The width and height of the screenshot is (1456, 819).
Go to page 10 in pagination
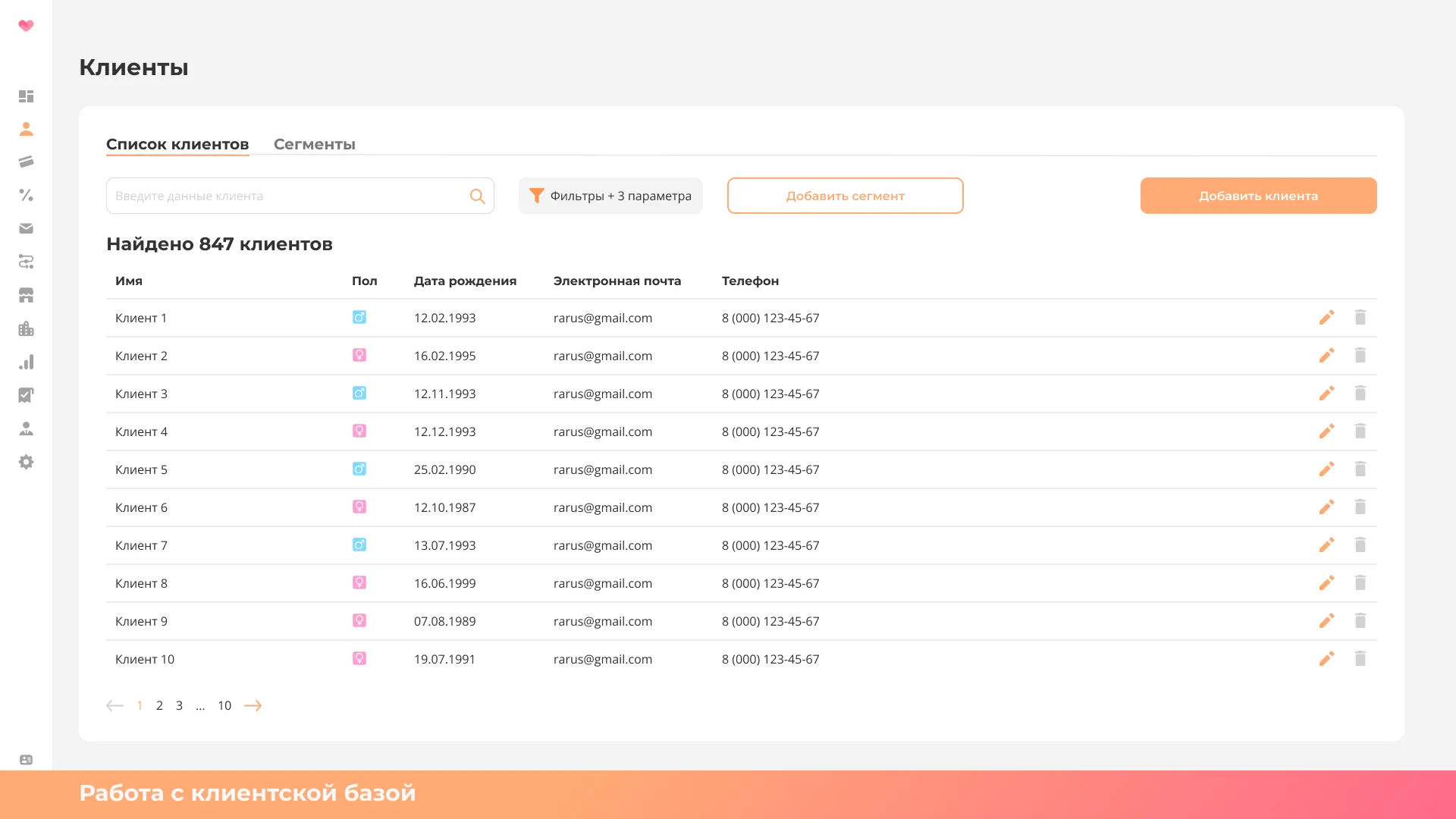[x=224, y=705]
